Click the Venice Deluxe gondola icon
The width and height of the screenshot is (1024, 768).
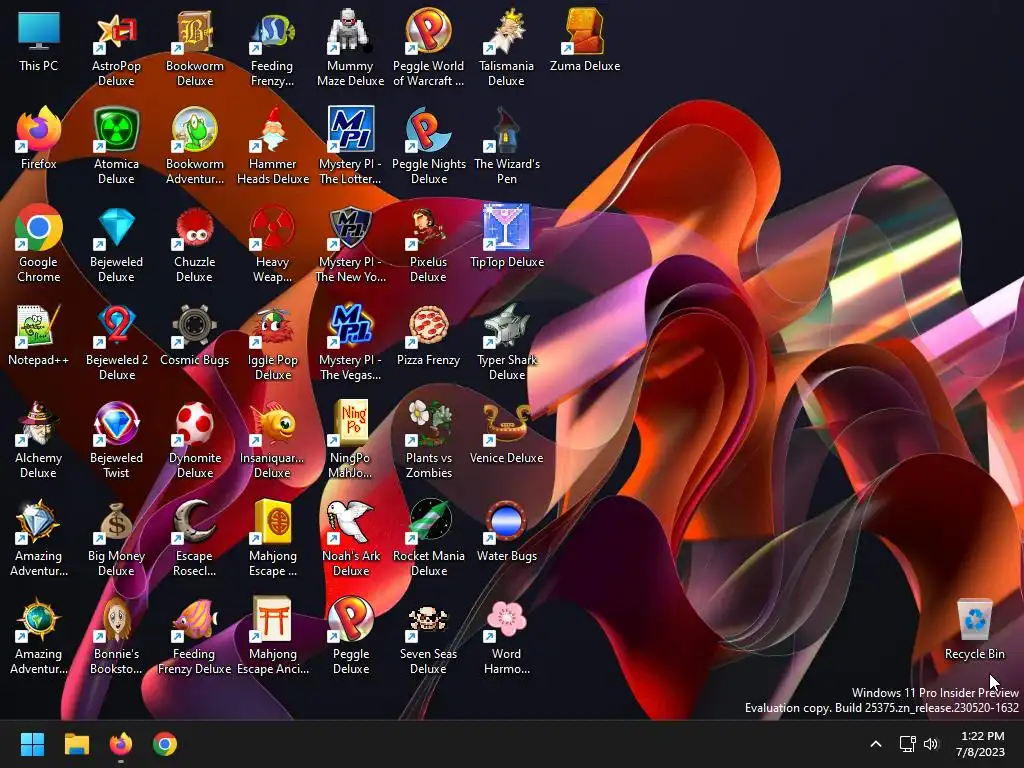tap(506, 423)
